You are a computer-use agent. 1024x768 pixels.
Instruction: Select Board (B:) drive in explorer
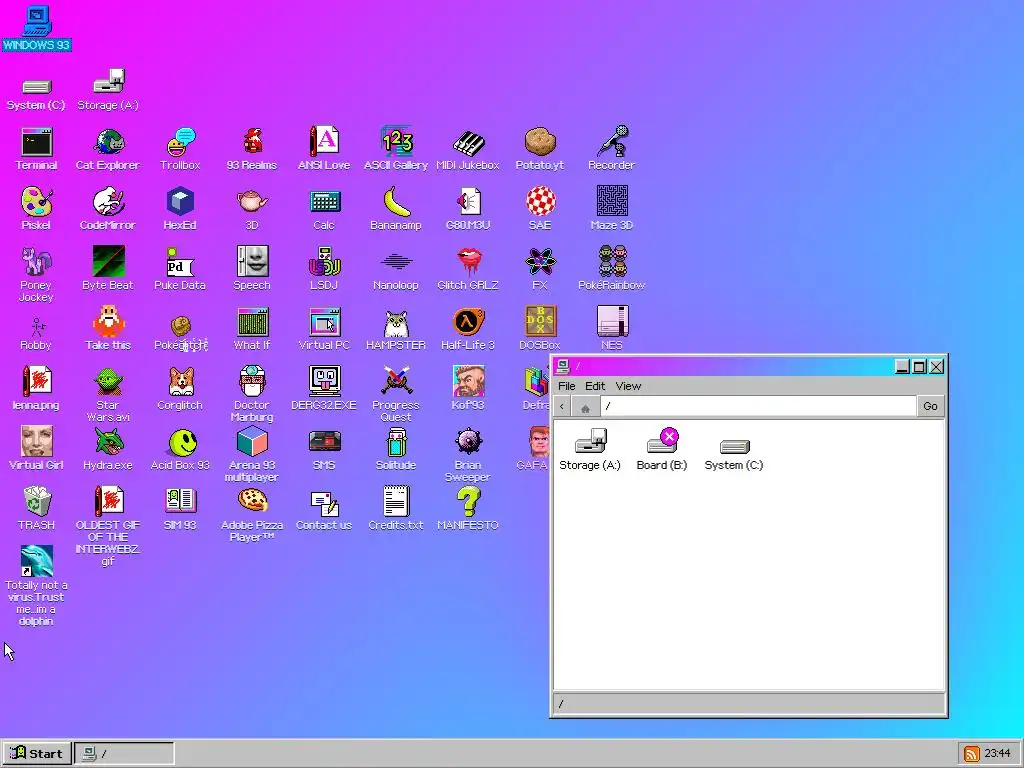pyautogui.click(x=662, y=450)
